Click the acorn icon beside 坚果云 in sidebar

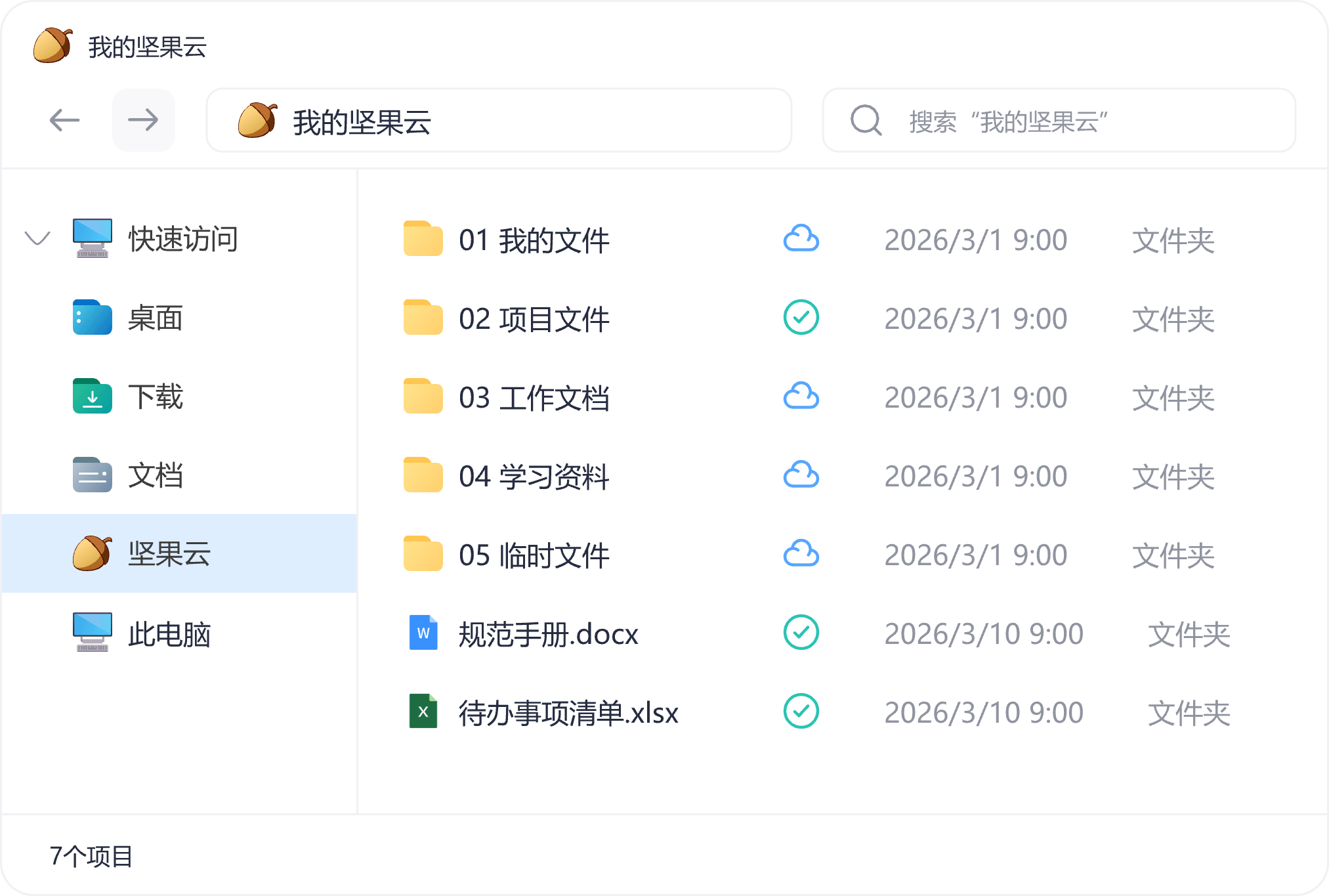92,553
